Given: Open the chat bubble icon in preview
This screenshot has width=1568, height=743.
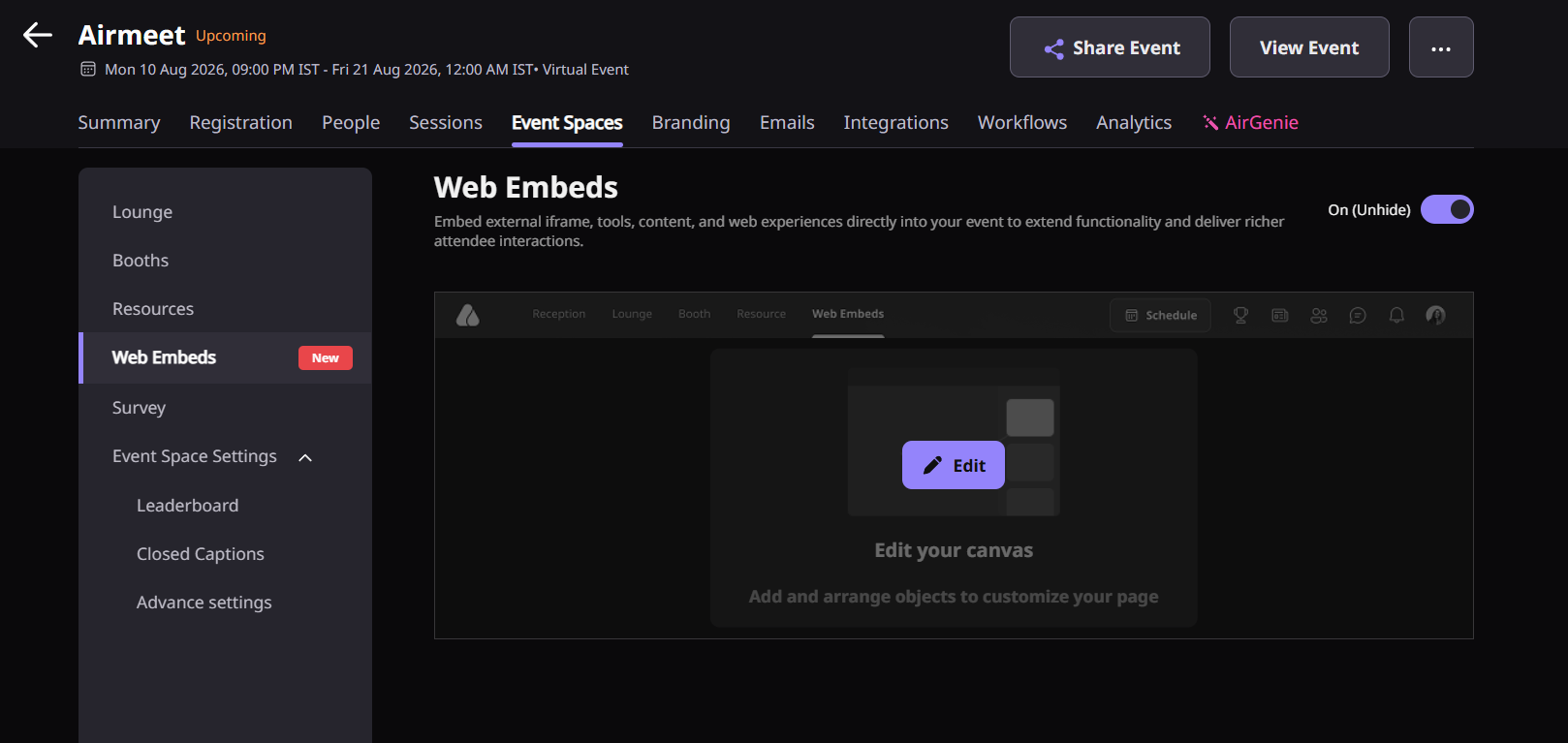Looking at the screenshot, I should [1358, 315].
